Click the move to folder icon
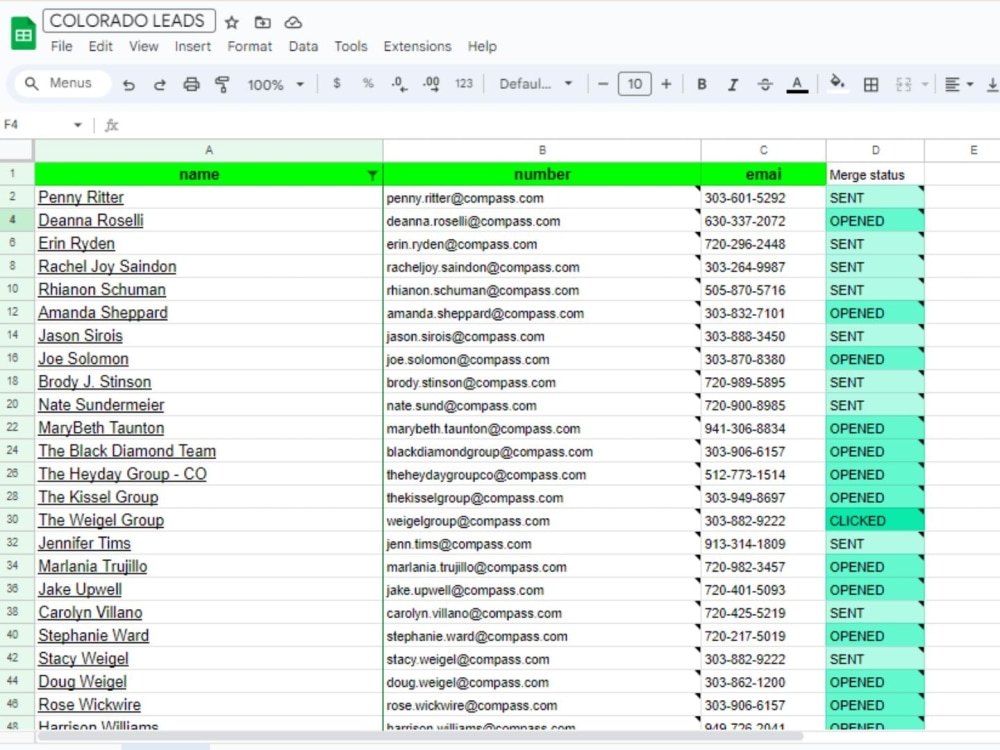This screenshot has width=1000, height=750. 263,22
